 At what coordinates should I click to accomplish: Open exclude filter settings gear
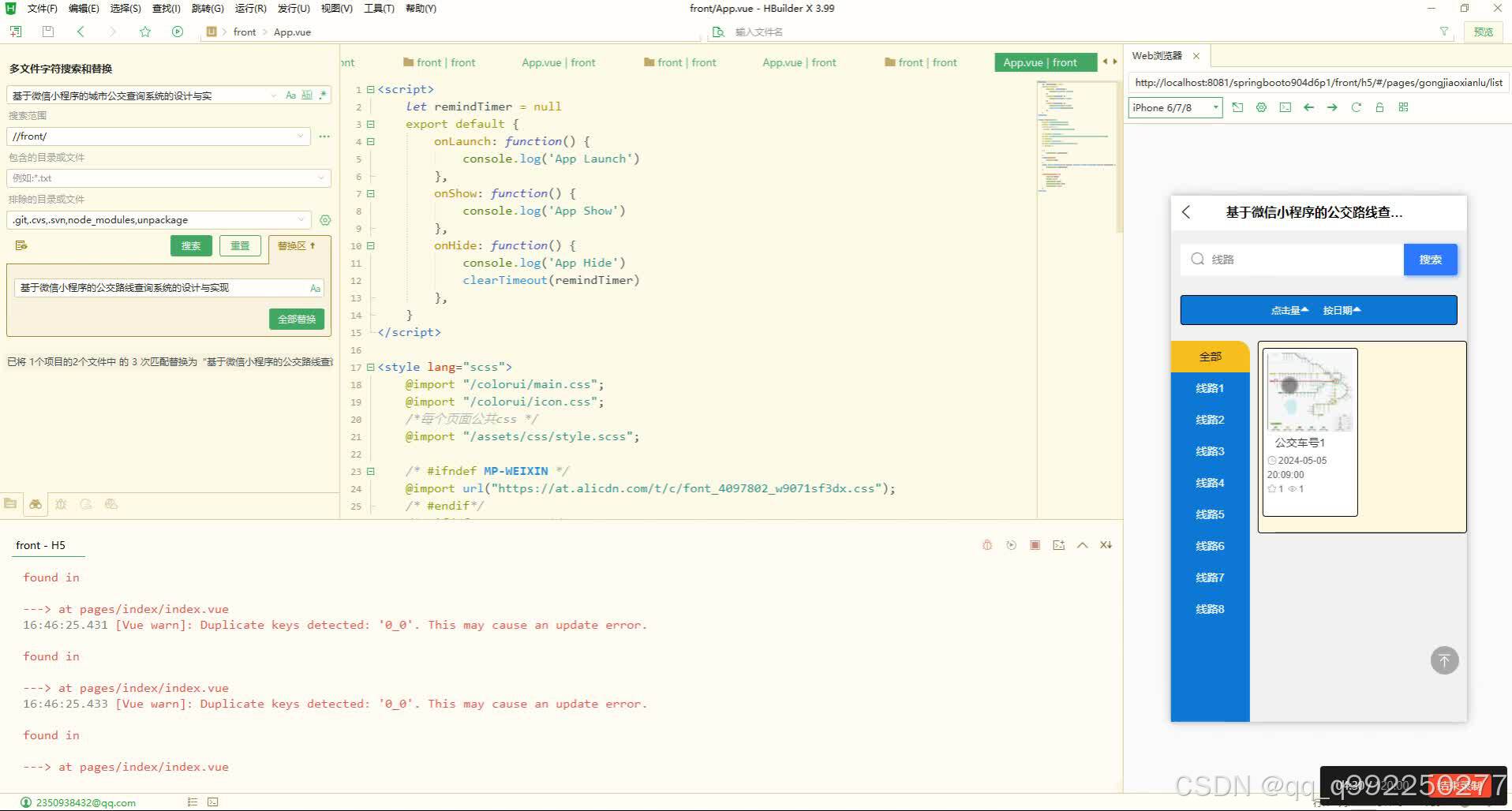[x=325, y=220]
